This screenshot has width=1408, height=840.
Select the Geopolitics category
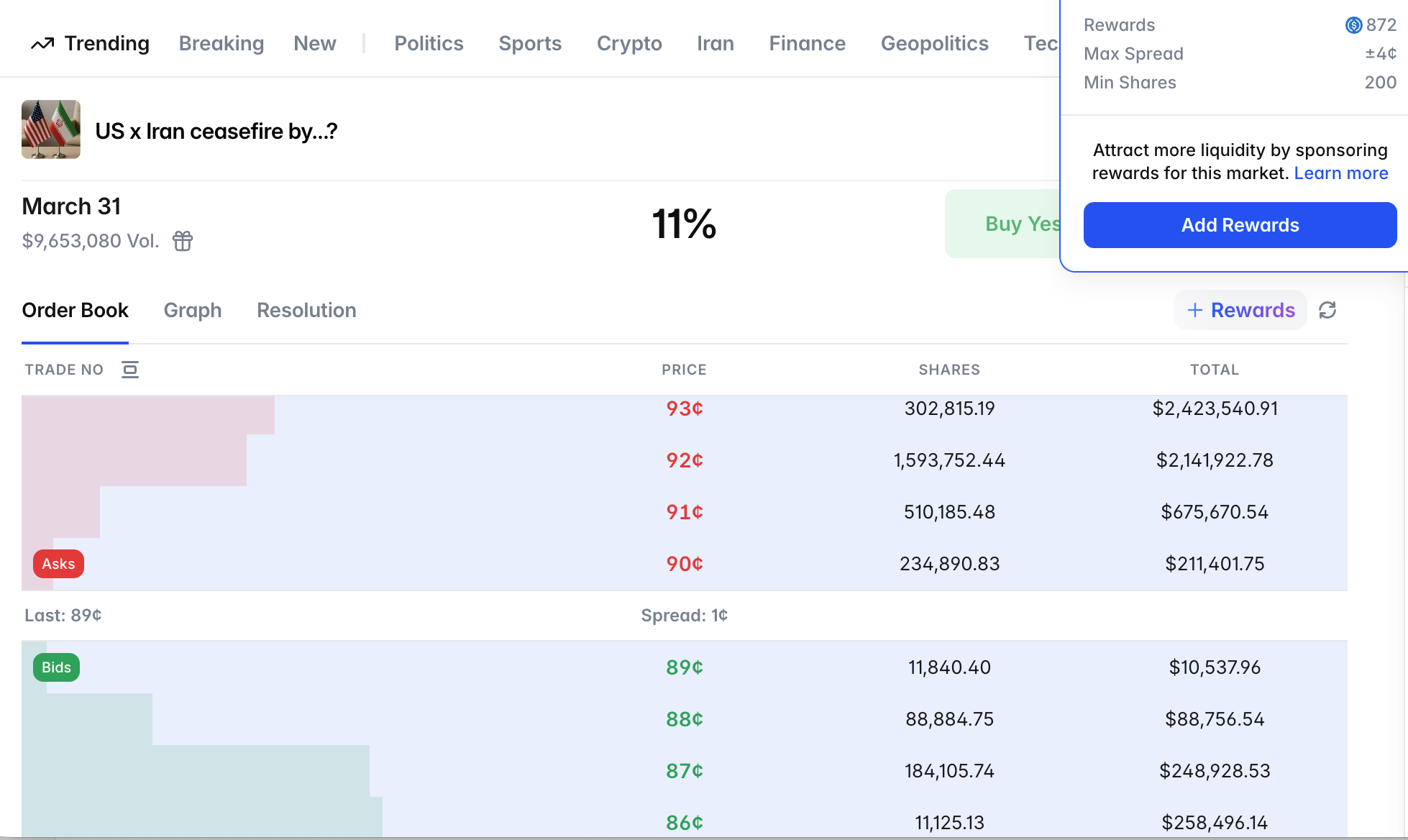click(x=934, y=43)
